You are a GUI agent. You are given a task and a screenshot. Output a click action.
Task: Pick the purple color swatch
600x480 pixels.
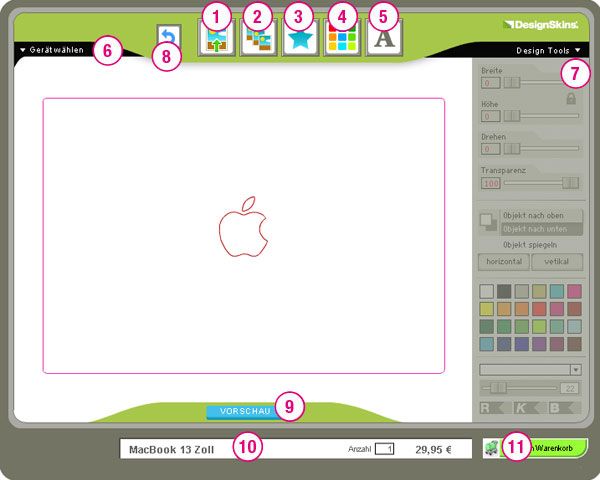click(x=539, y=344)
